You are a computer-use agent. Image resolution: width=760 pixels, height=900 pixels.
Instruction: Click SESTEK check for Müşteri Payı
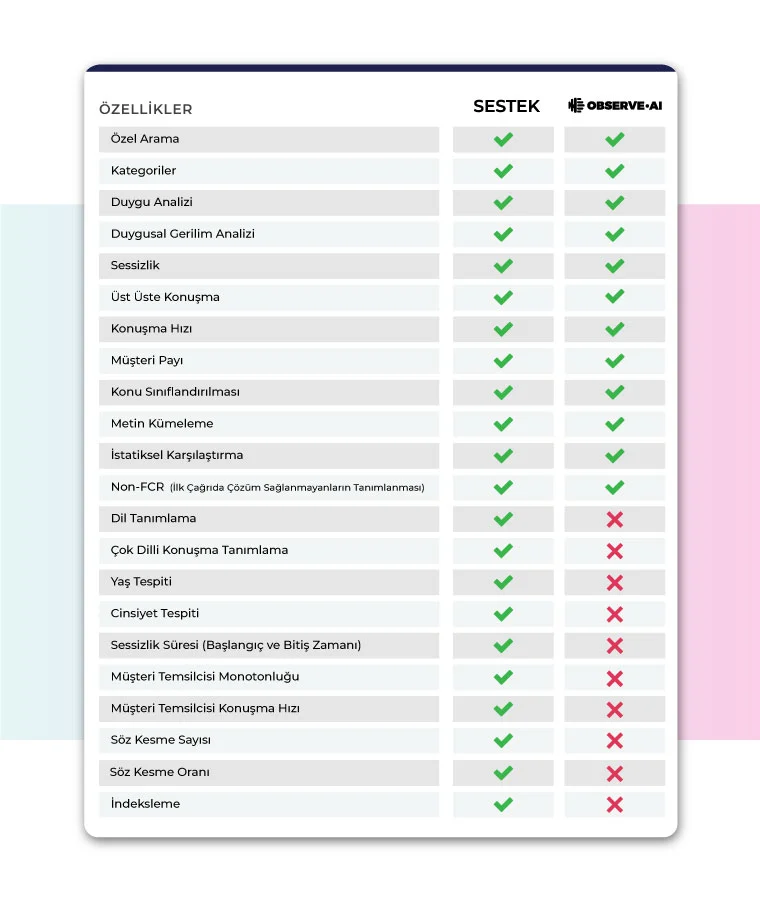(x=503, y=361)
